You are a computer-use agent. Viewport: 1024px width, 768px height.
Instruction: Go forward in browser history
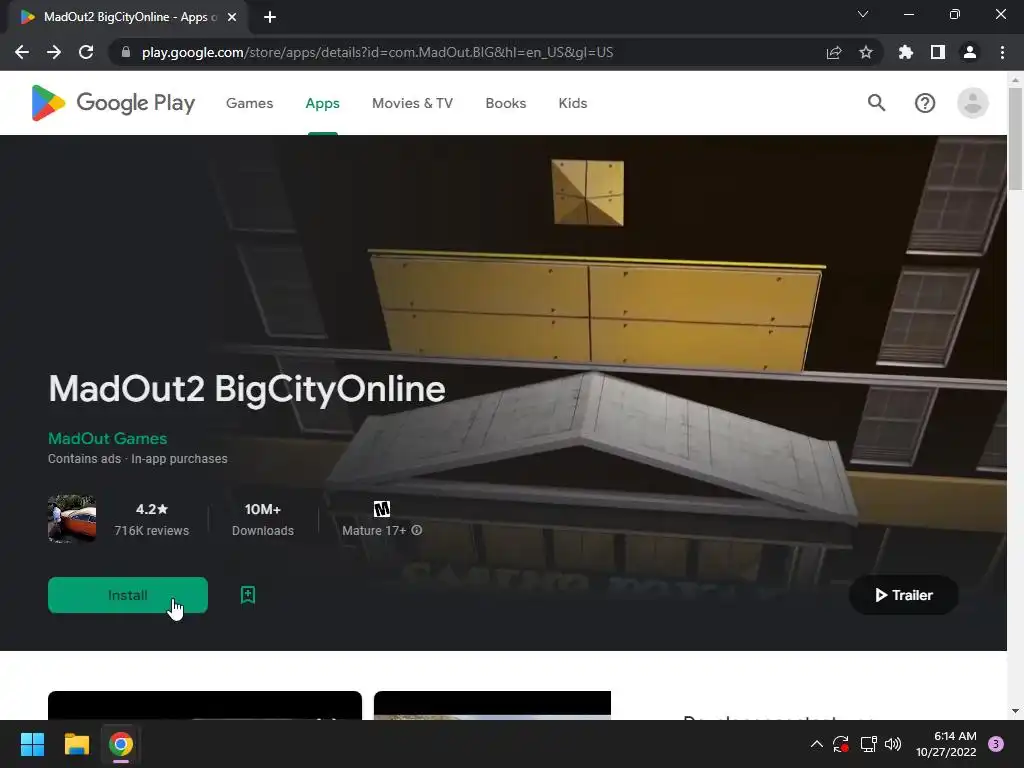pyautogui.click(x=54, y=52)
